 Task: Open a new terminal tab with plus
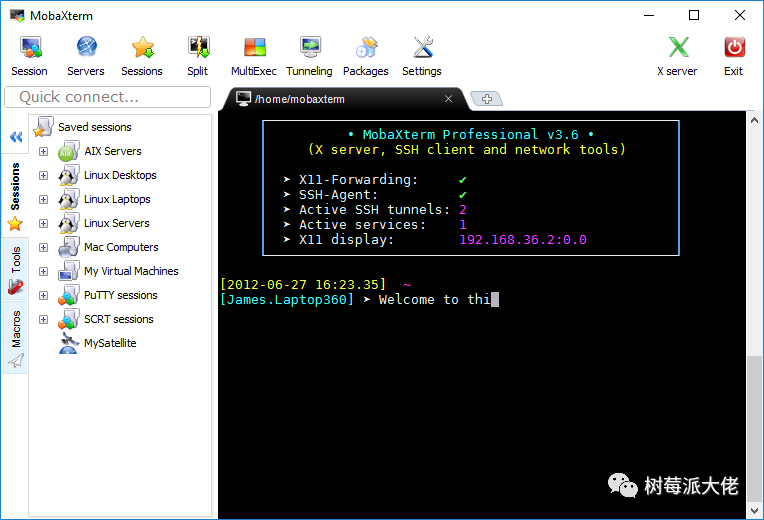(x=486, y=99)
